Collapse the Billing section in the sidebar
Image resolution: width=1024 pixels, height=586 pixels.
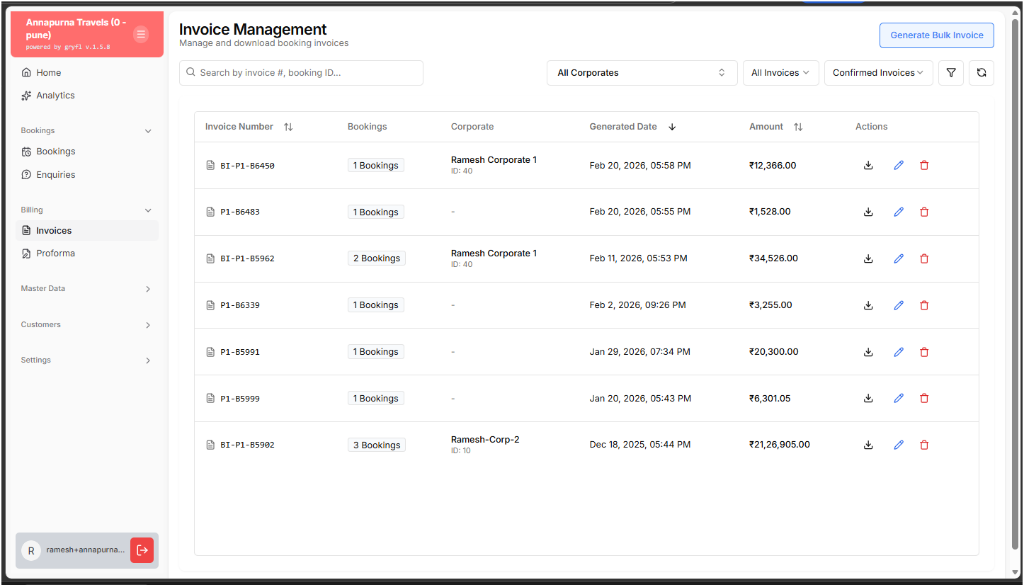pos(148,210)
